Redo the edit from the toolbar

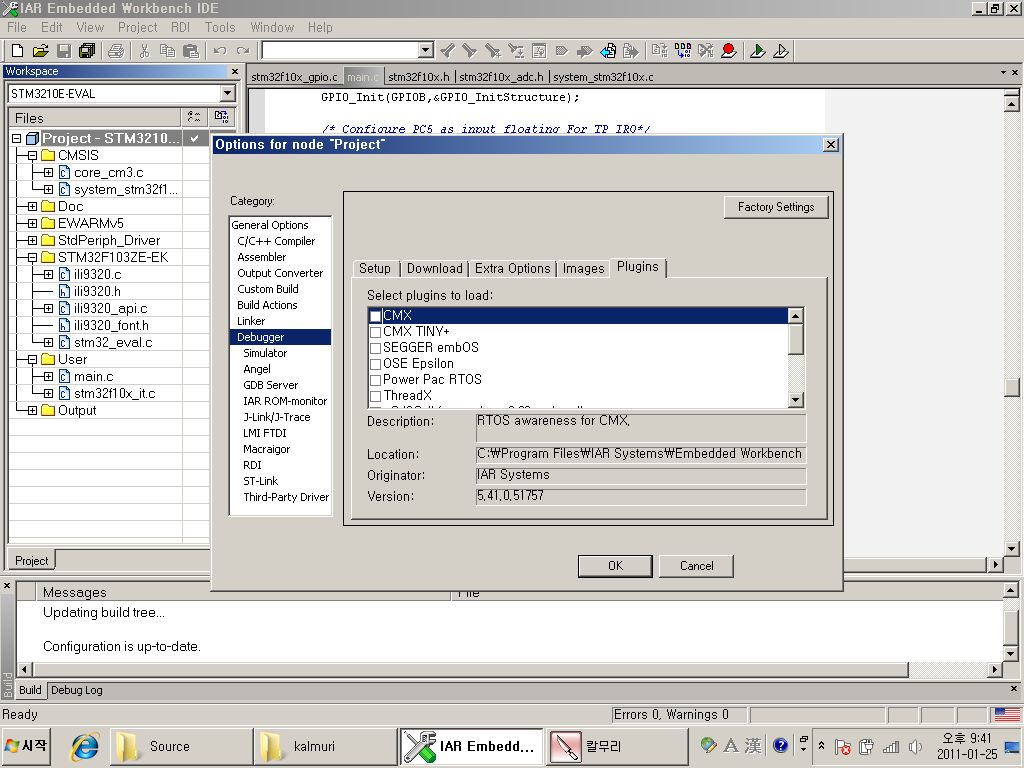243,50
